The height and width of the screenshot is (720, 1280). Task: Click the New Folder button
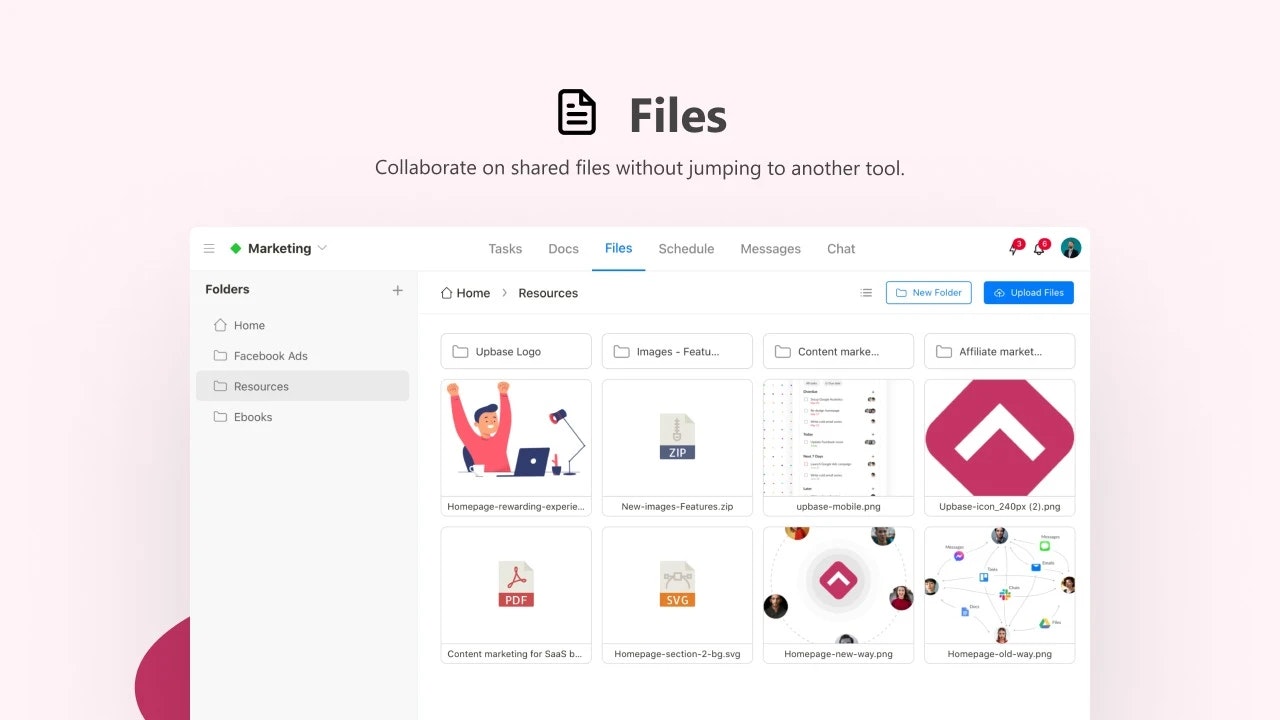click(929, 293)
